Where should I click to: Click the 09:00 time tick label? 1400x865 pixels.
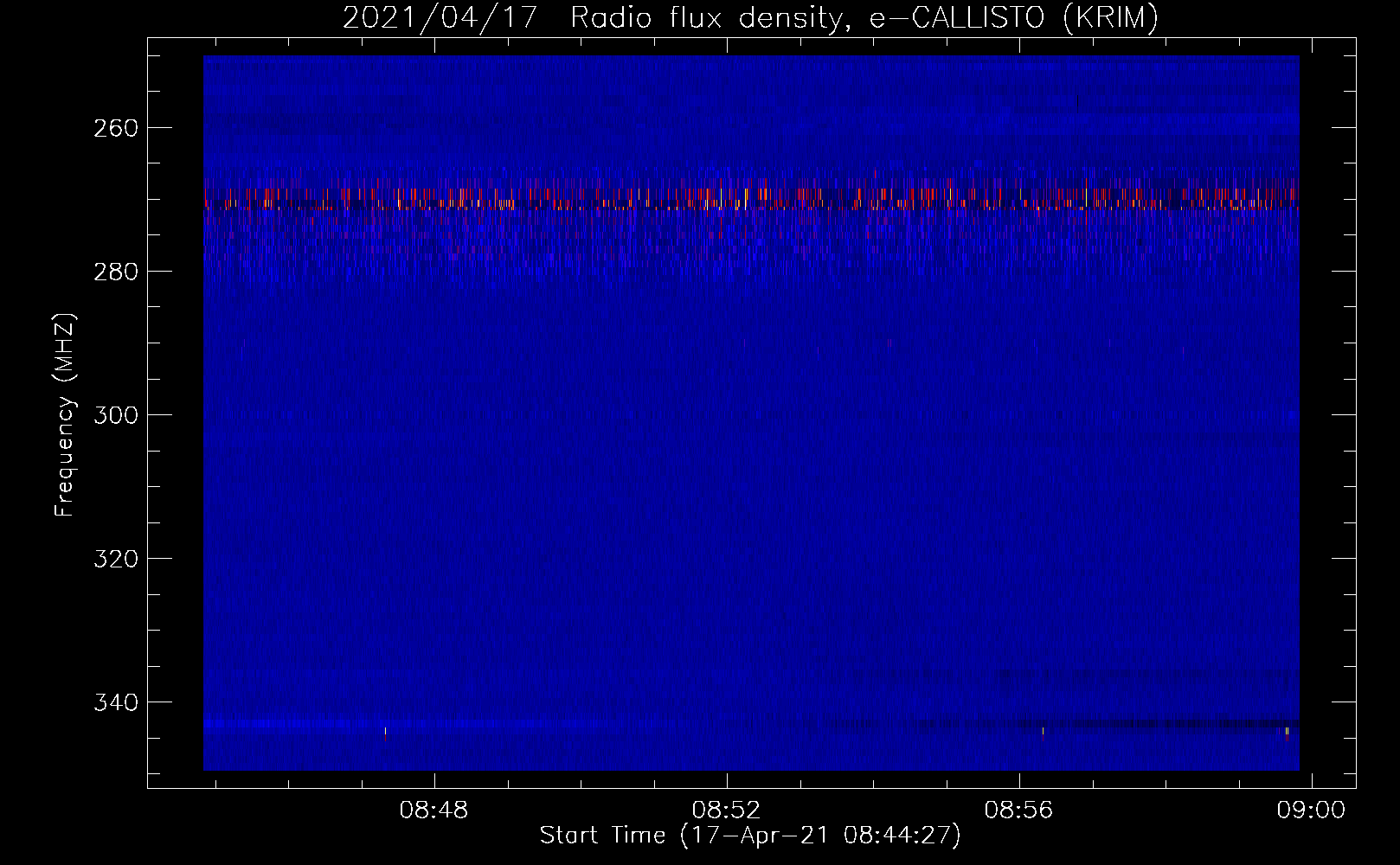pyautogui.click(x=1311, y=811)
